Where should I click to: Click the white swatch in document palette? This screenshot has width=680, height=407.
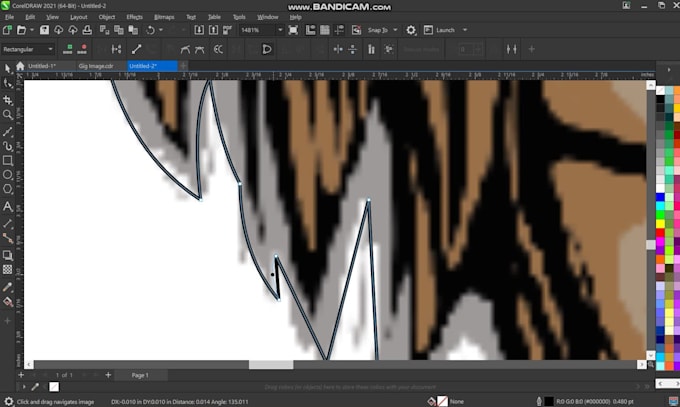54,387
